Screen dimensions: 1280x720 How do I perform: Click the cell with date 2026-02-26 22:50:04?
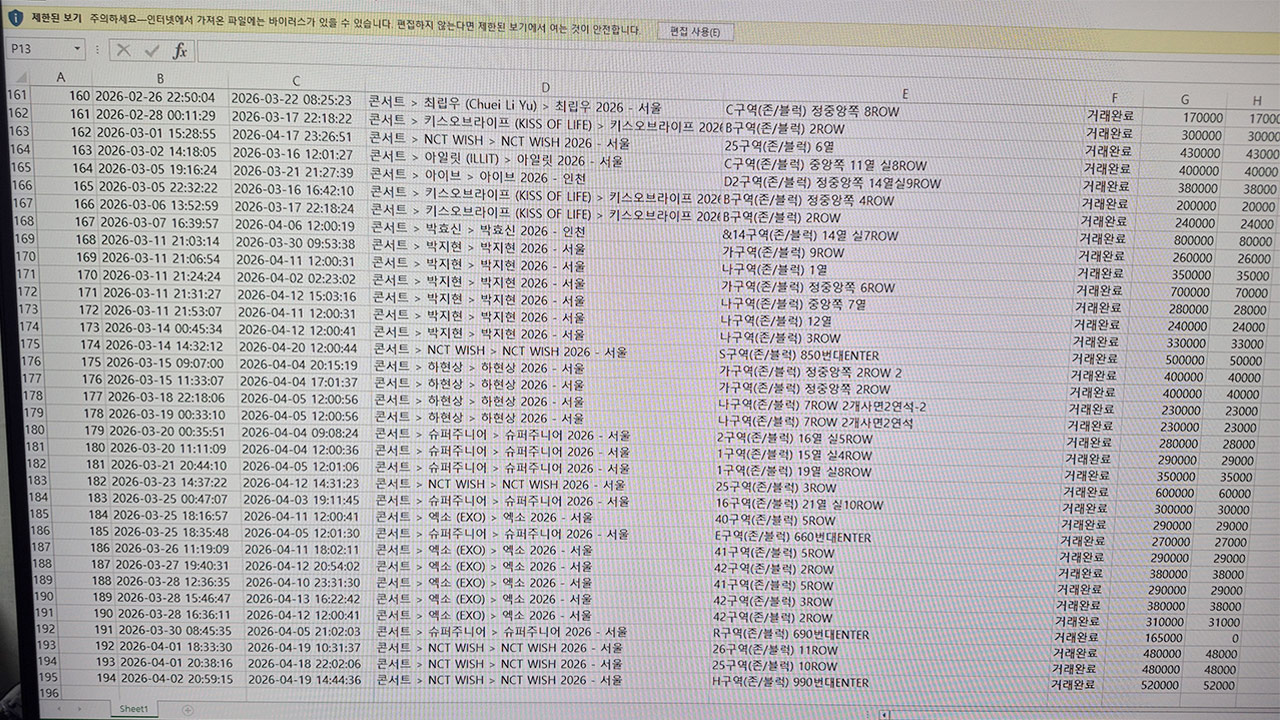(155, 98)
